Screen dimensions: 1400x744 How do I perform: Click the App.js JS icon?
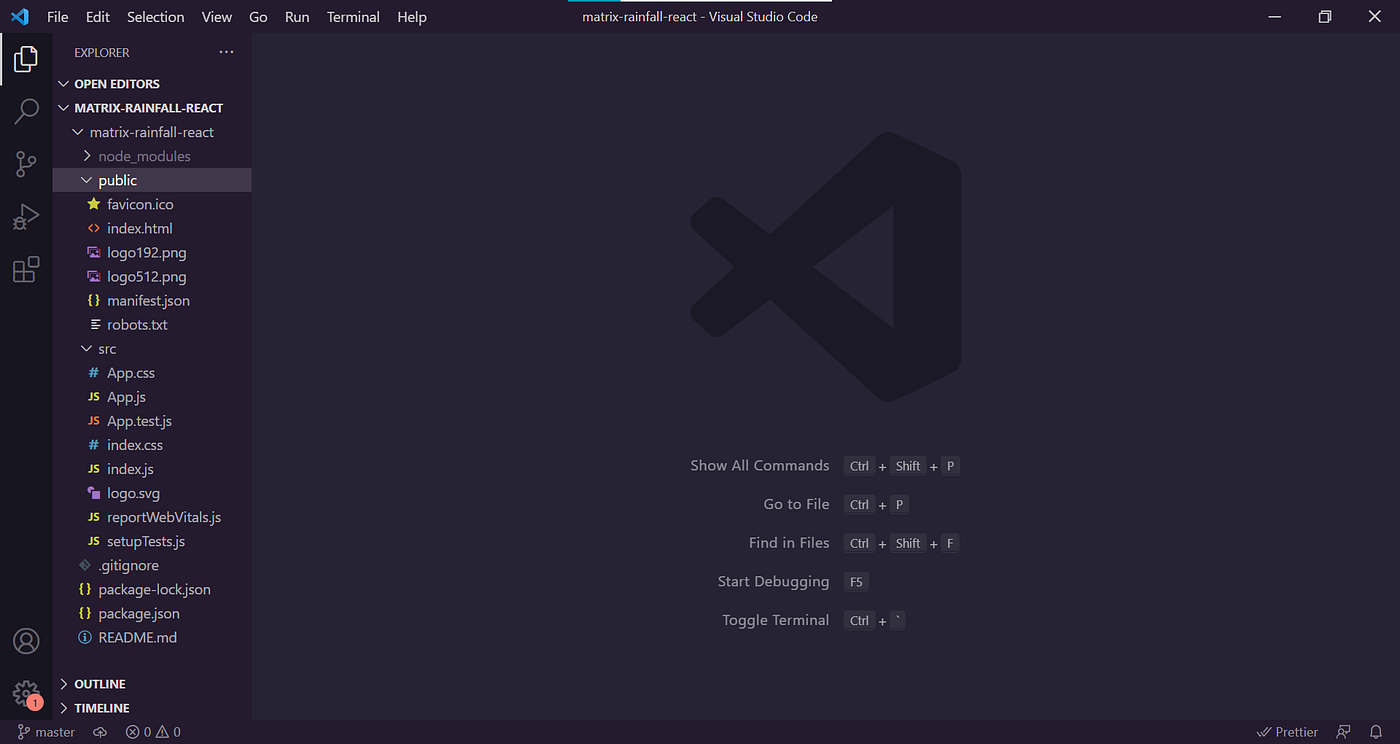click(94, 397)
